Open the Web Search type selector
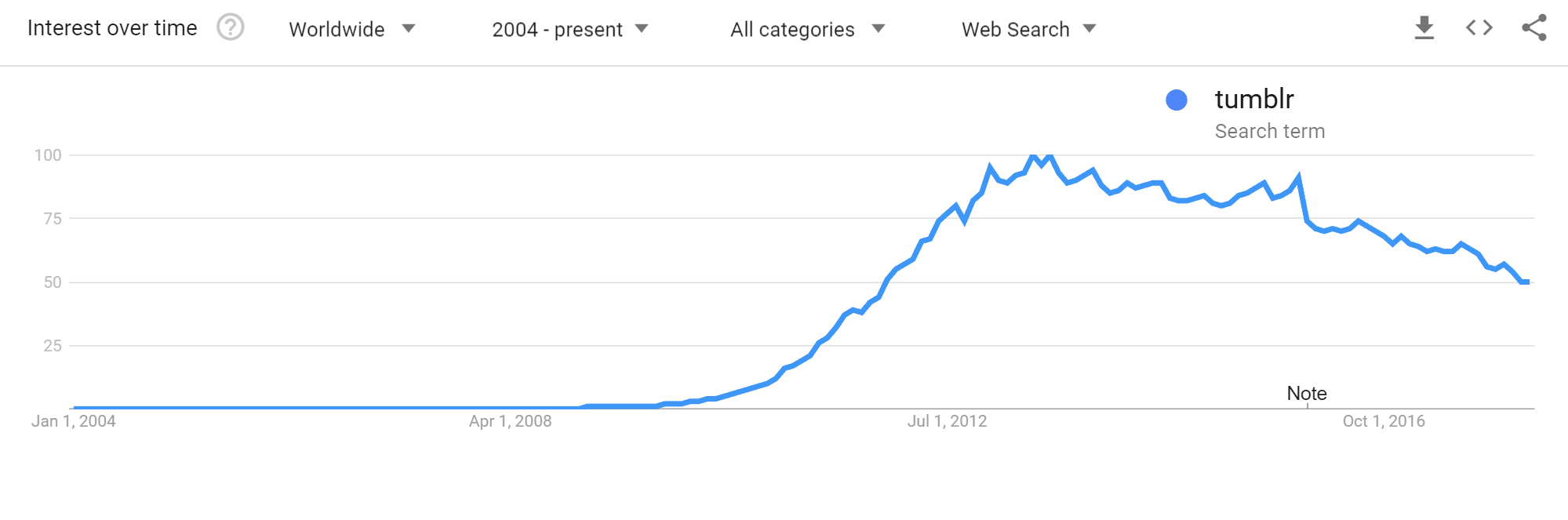Screen dimensions: 1568x520 coord(1014,29)
